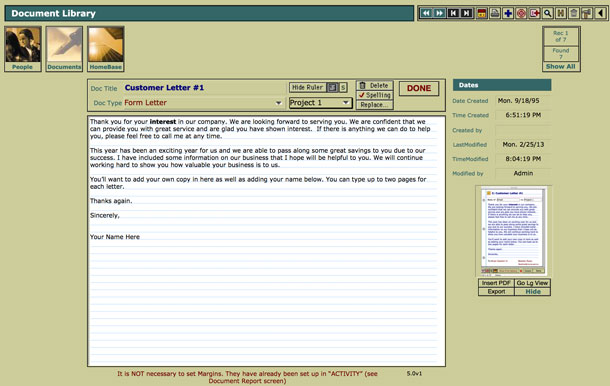The height and width of the screenshot is (386, 610).
Task: Click the version label 5.0v1
Action: tap(414, 374)
